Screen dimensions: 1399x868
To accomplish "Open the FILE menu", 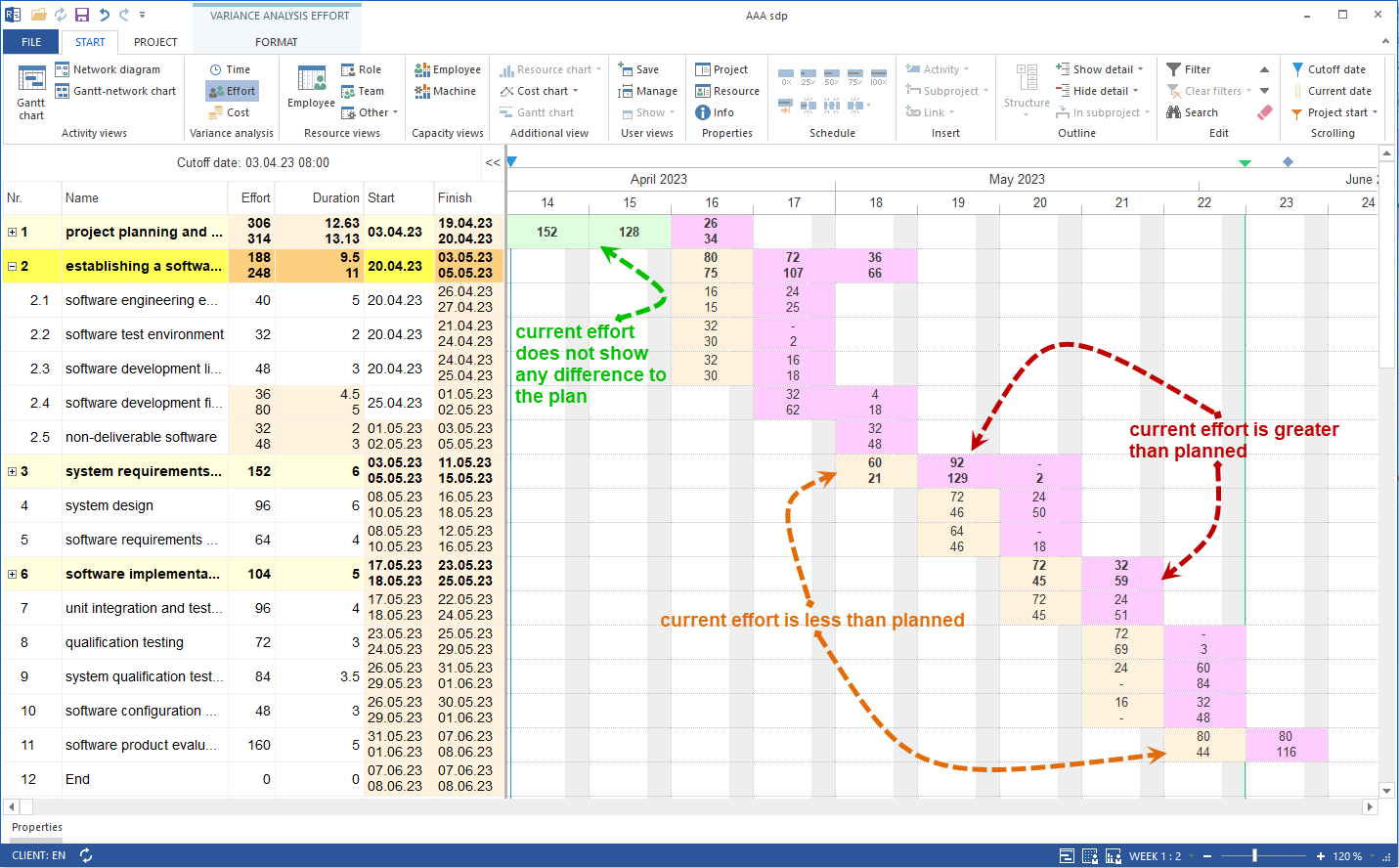I will click(31, 42).
